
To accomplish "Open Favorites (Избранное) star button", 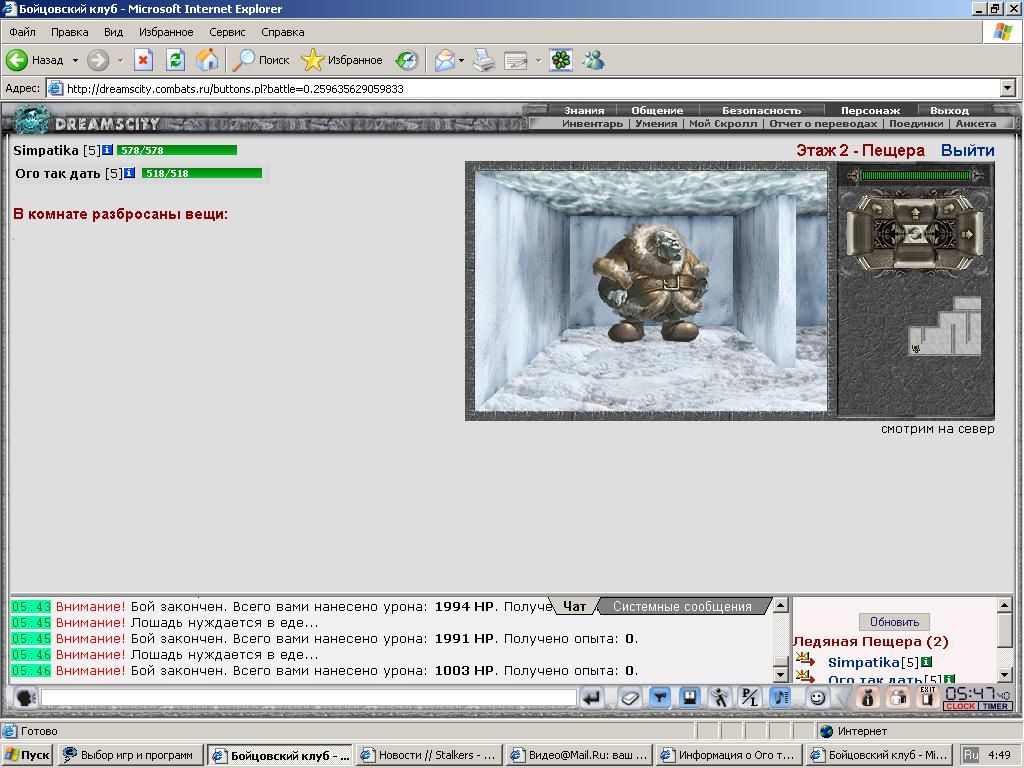I will (342, 60).
